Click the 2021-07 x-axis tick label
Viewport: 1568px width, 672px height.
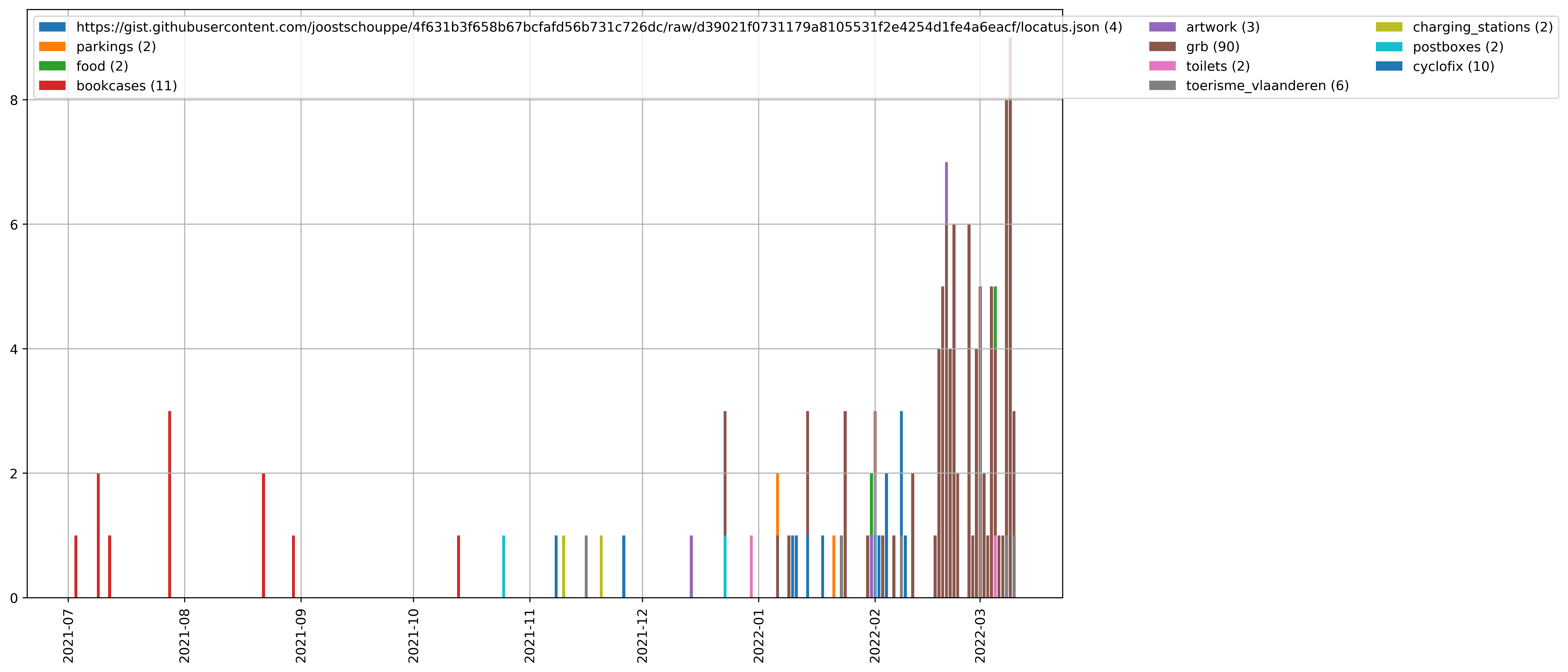pos(68,635)
